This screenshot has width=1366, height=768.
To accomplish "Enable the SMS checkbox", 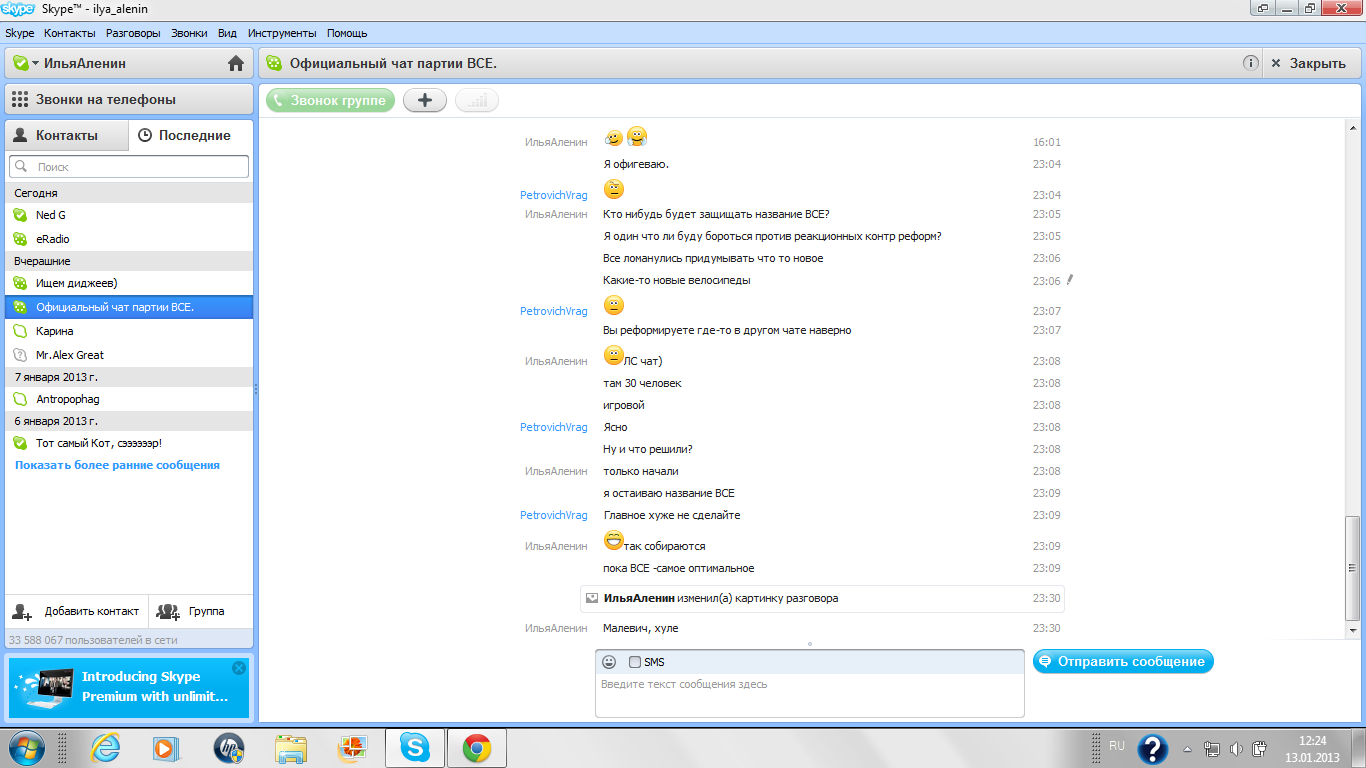I will (x=635, y=662).
